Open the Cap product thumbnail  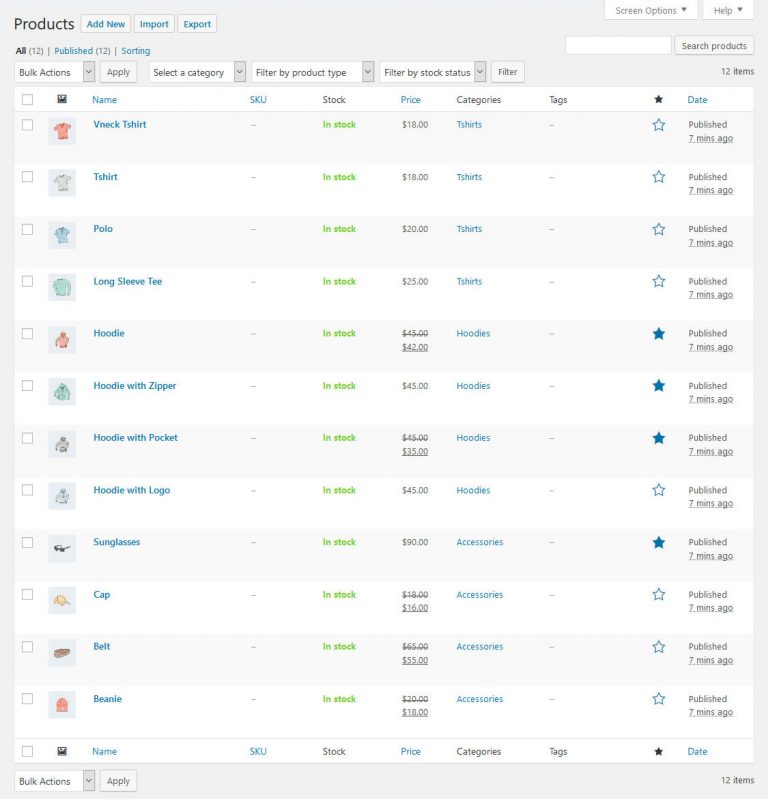click(62, 600)
